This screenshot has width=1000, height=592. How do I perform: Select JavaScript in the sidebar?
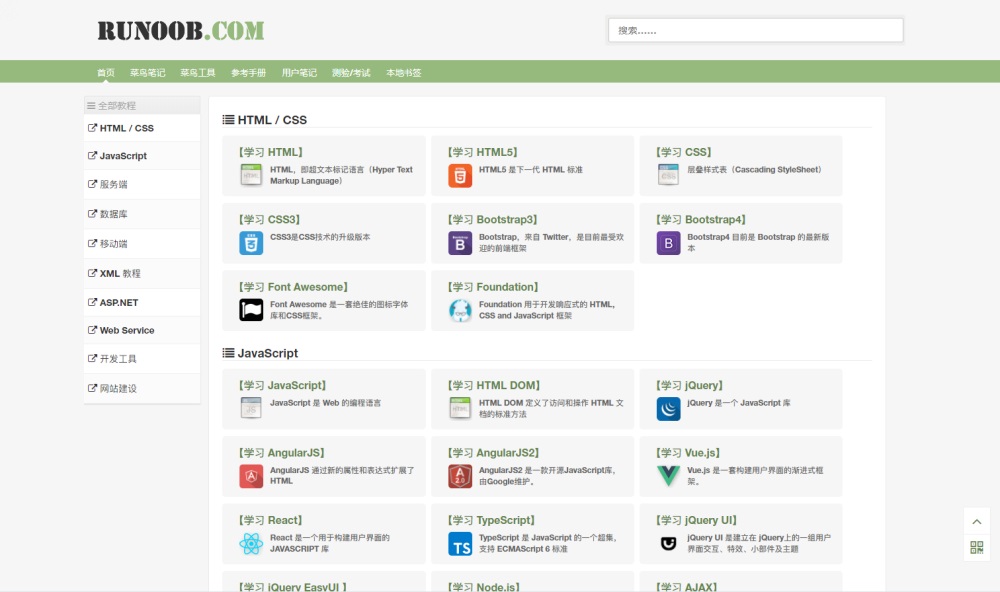[142, 156]
